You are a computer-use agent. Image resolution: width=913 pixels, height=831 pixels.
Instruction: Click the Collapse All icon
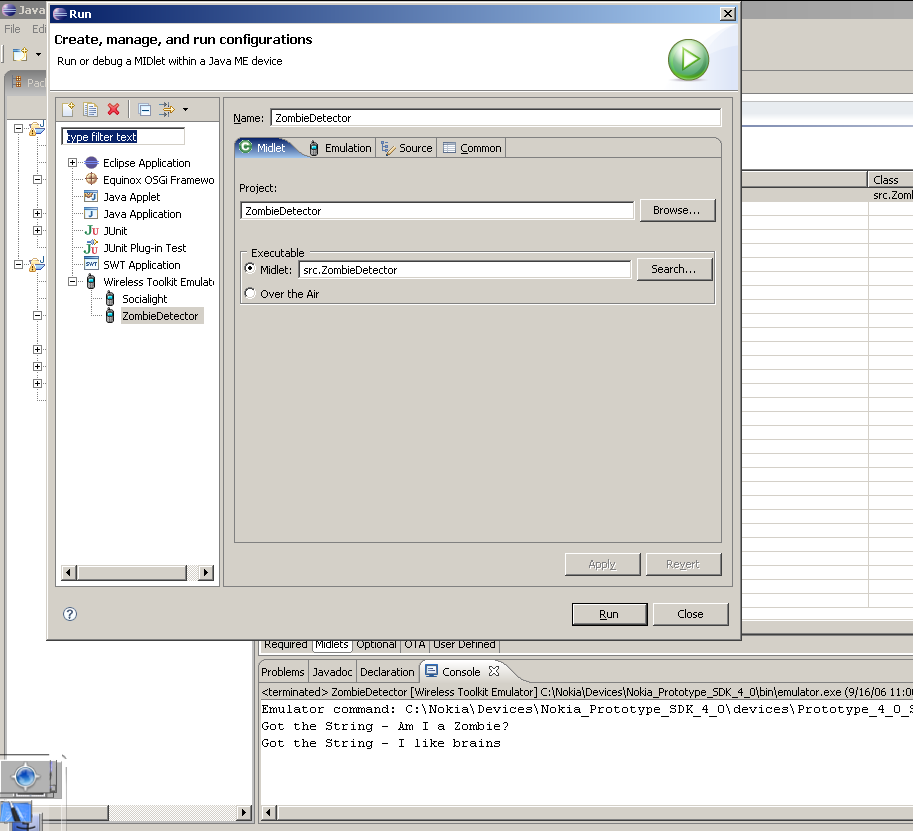click(x=144, y=109)
